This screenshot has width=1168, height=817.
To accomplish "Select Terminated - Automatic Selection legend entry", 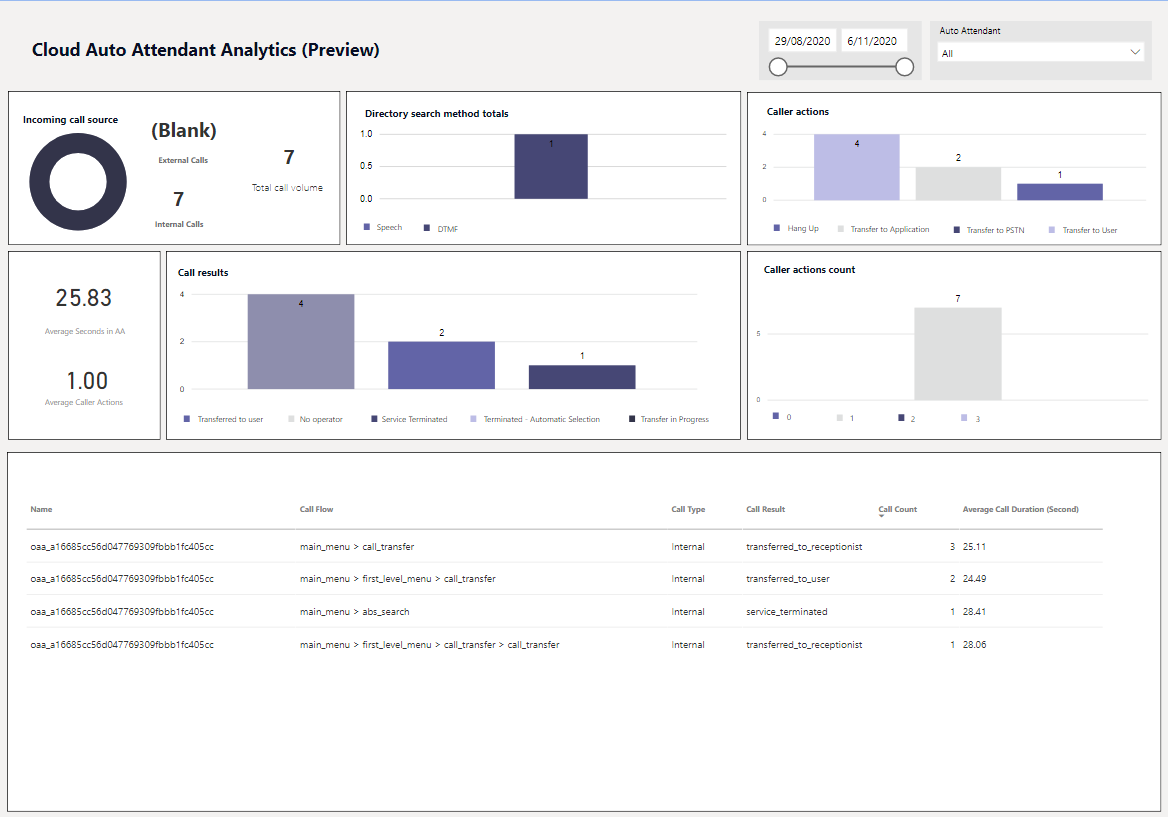I will [535, 419].
